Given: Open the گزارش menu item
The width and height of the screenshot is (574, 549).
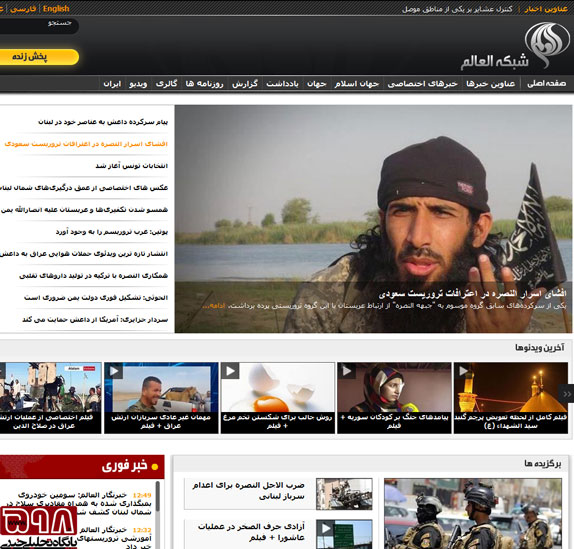Looking at the screenshot, I should point(245,84).
